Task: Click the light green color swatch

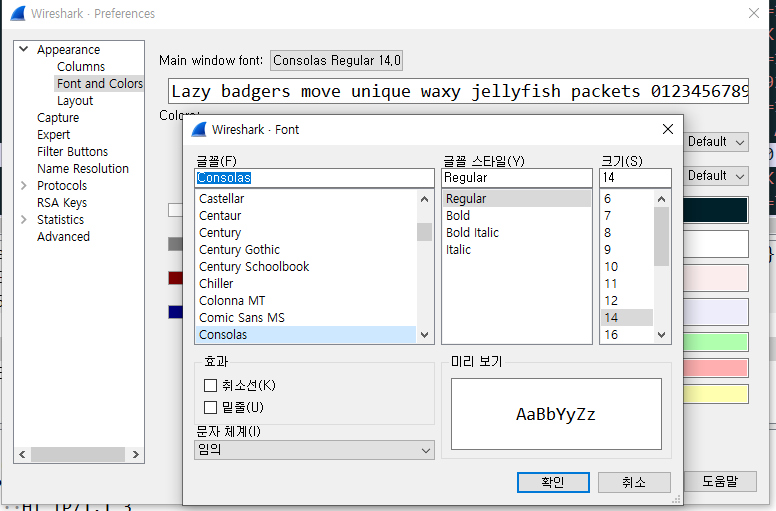Action: point(716,342)
